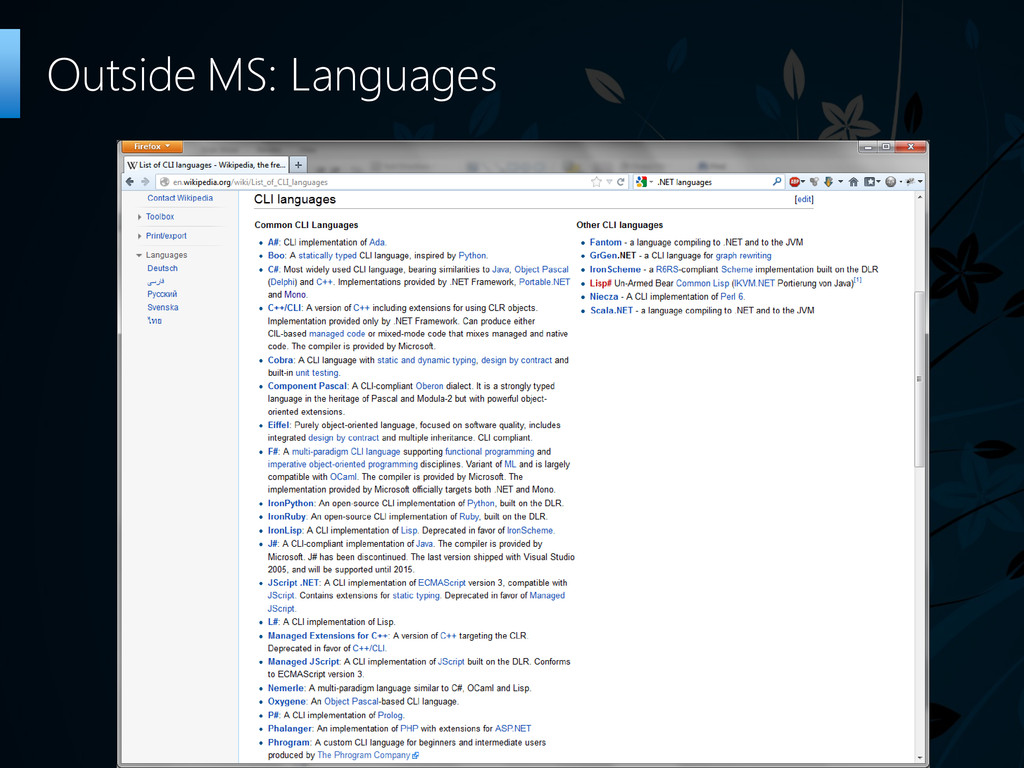Open the A# language link
Viewport: 1024px width, 768px height.
pyautogui.click(x=273, y=242)
